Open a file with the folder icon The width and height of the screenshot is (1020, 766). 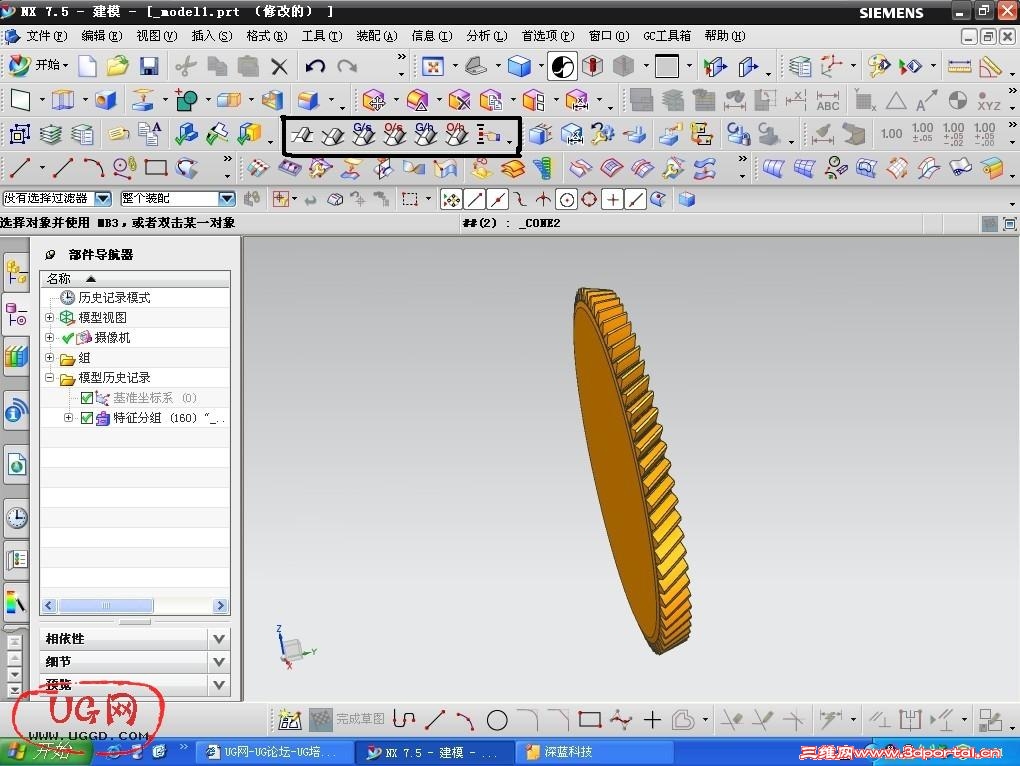point(118,66)
